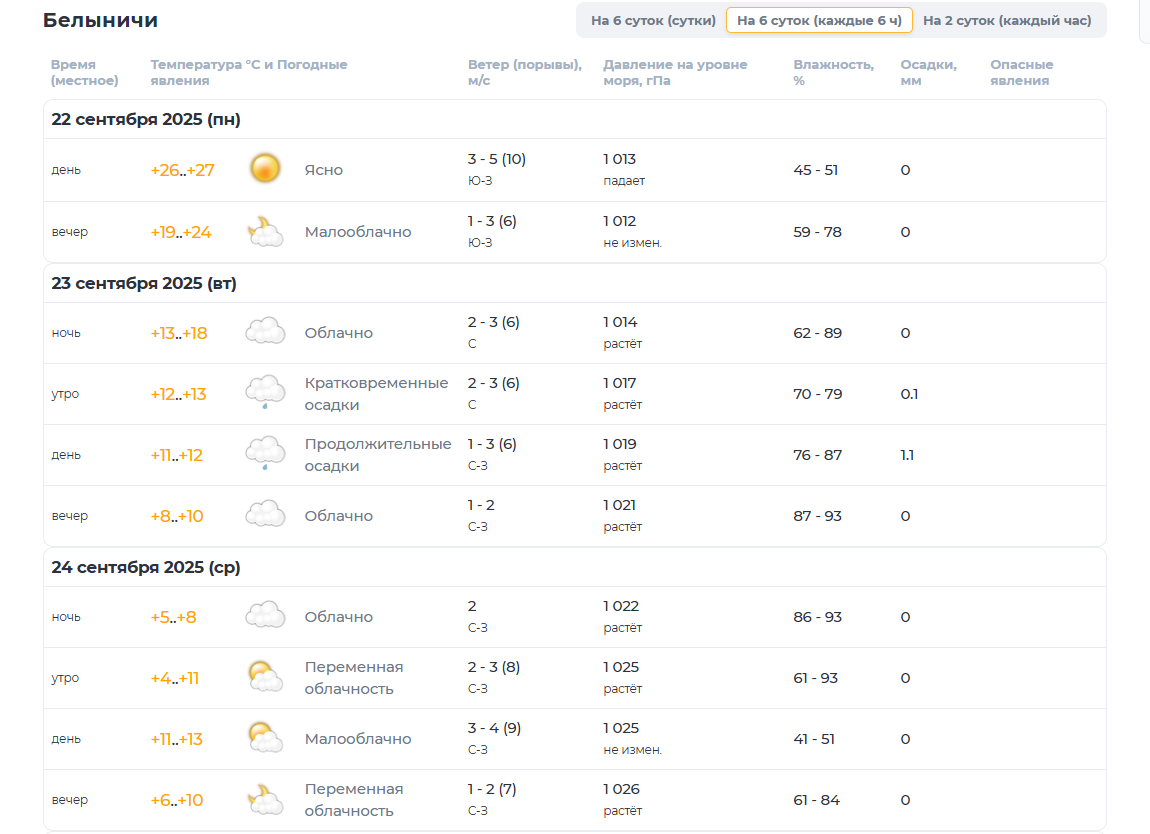Click the moon-cloud icon for 22 September evening
Image resolution: width=1150 pixels, height=834 pixels.
(265, 232)
